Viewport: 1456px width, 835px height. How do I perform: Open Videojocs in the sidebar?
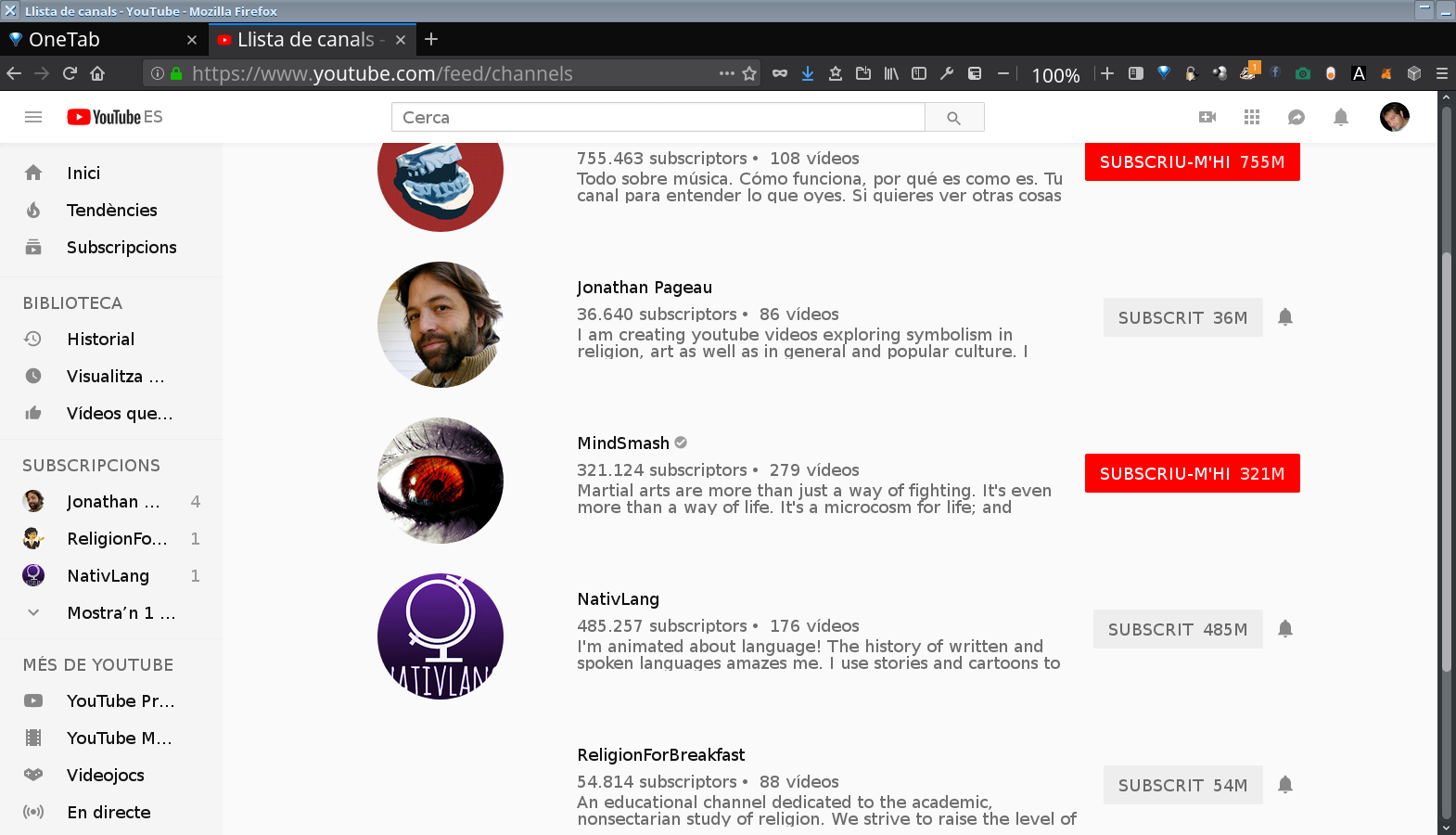click(x=111, y=775)
